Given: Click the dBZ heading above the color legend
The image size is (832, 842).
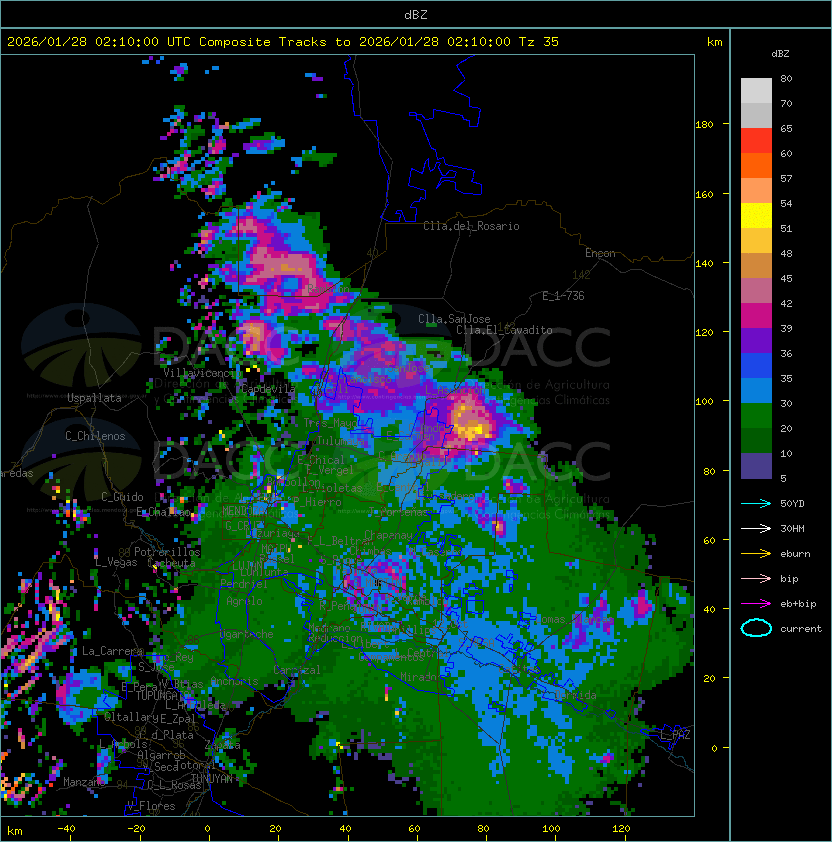Looking at the screenshot, I should (780, 54).
